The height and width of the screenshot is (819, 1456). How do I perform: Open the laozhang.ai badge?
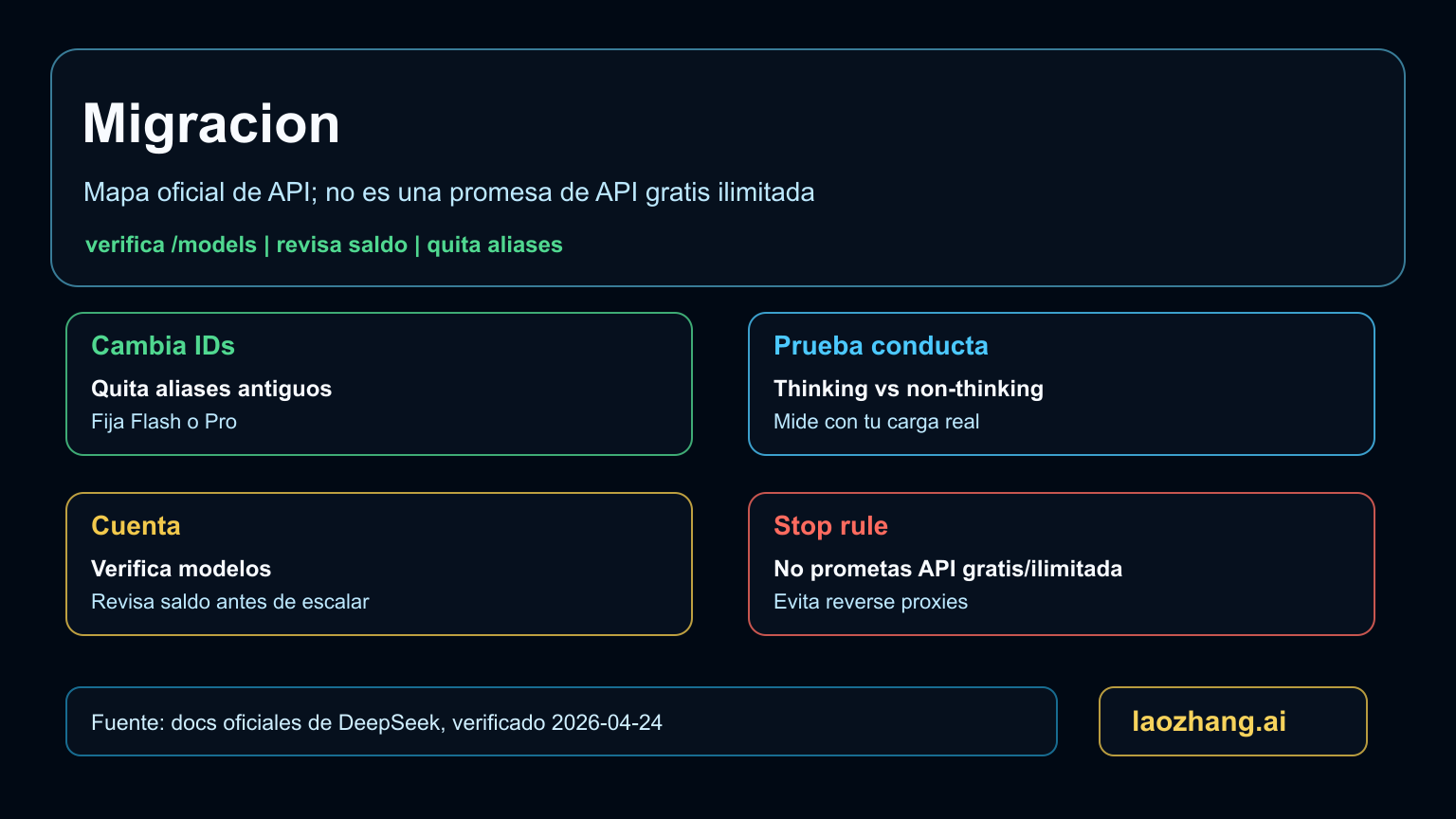1232,721
